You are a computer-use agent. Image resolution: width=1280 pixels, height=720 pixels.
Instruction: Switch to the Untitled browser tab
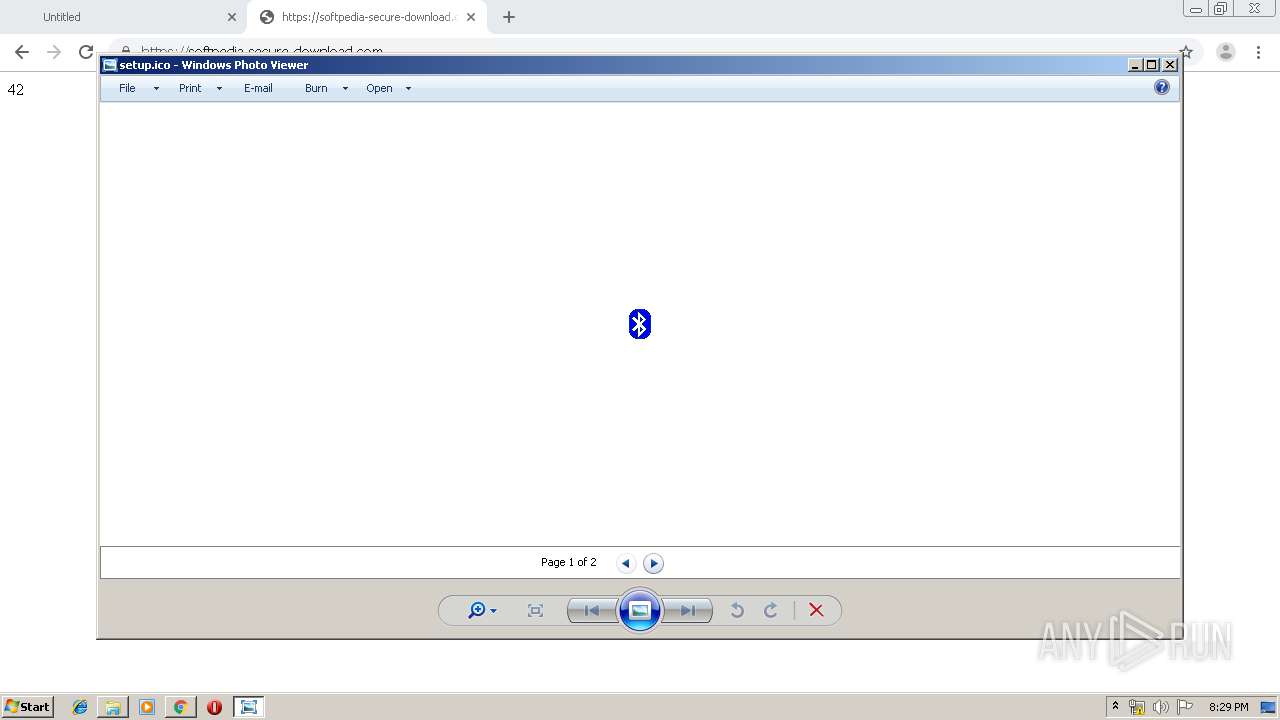(124, 17)
